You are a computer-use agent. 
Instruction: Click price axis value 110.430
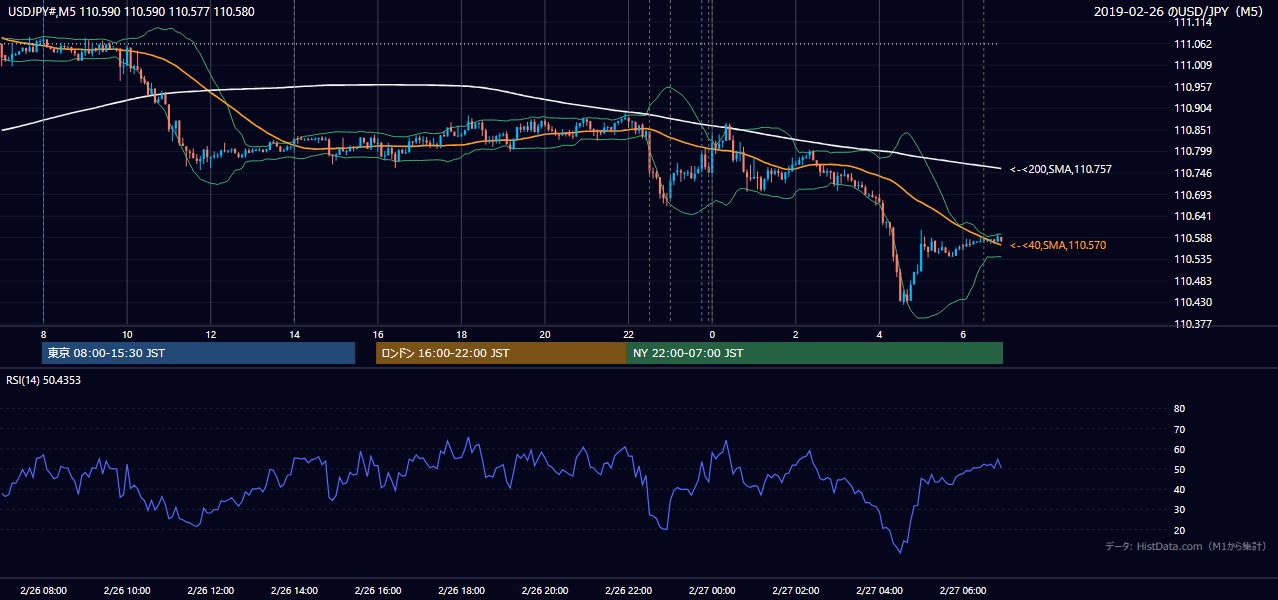1193,302
